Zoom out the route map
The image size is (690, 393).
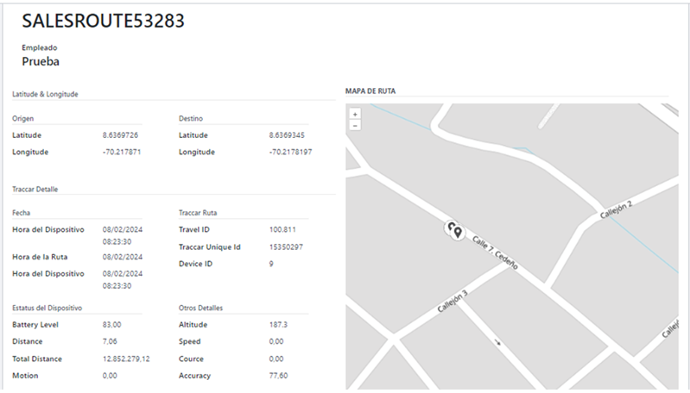(355, 125)
